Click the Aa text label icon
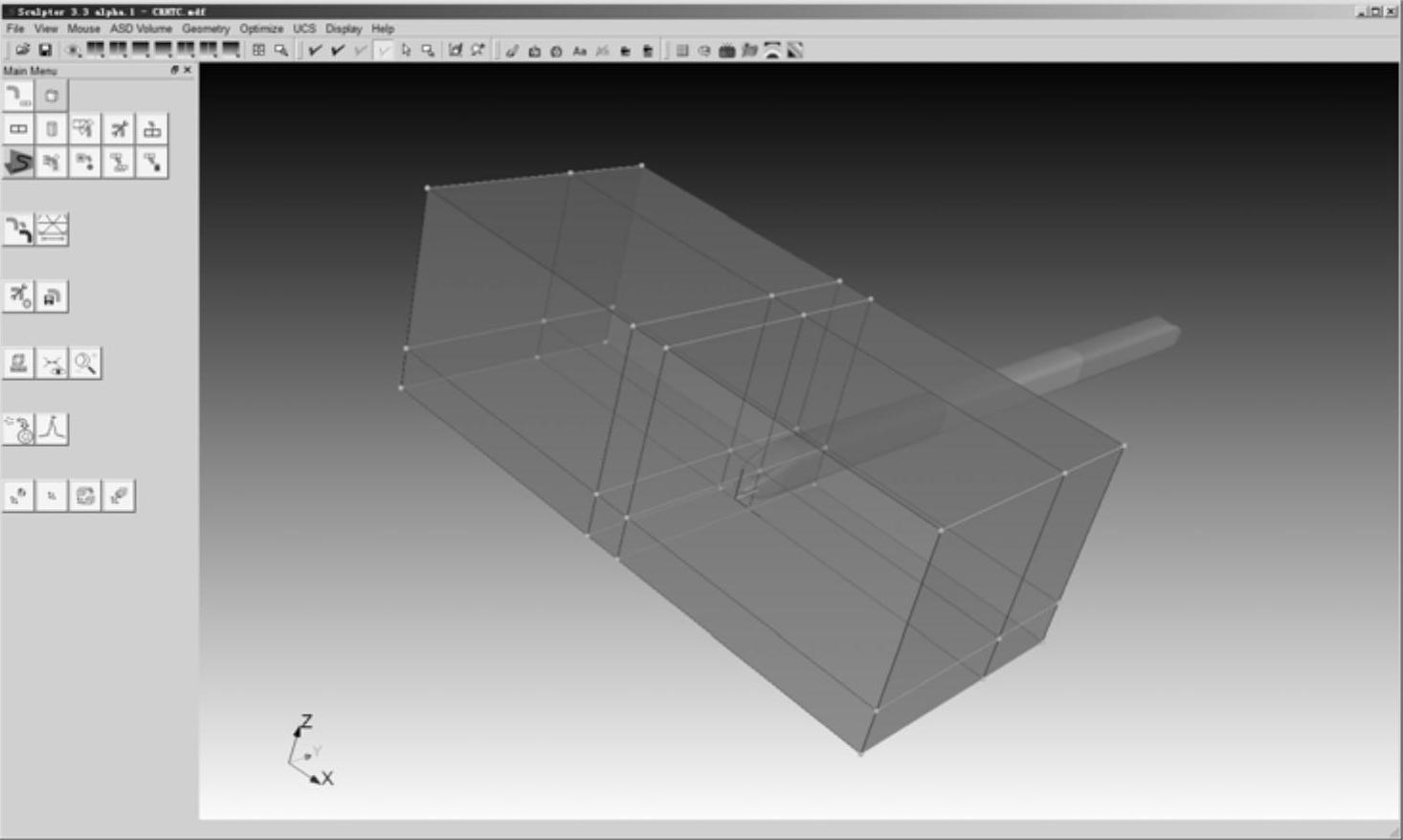Screen dimensions: 1403x840 579,51
